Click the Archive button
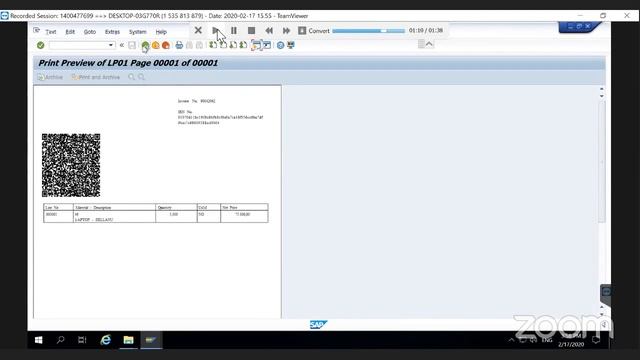 click(50, 77)
